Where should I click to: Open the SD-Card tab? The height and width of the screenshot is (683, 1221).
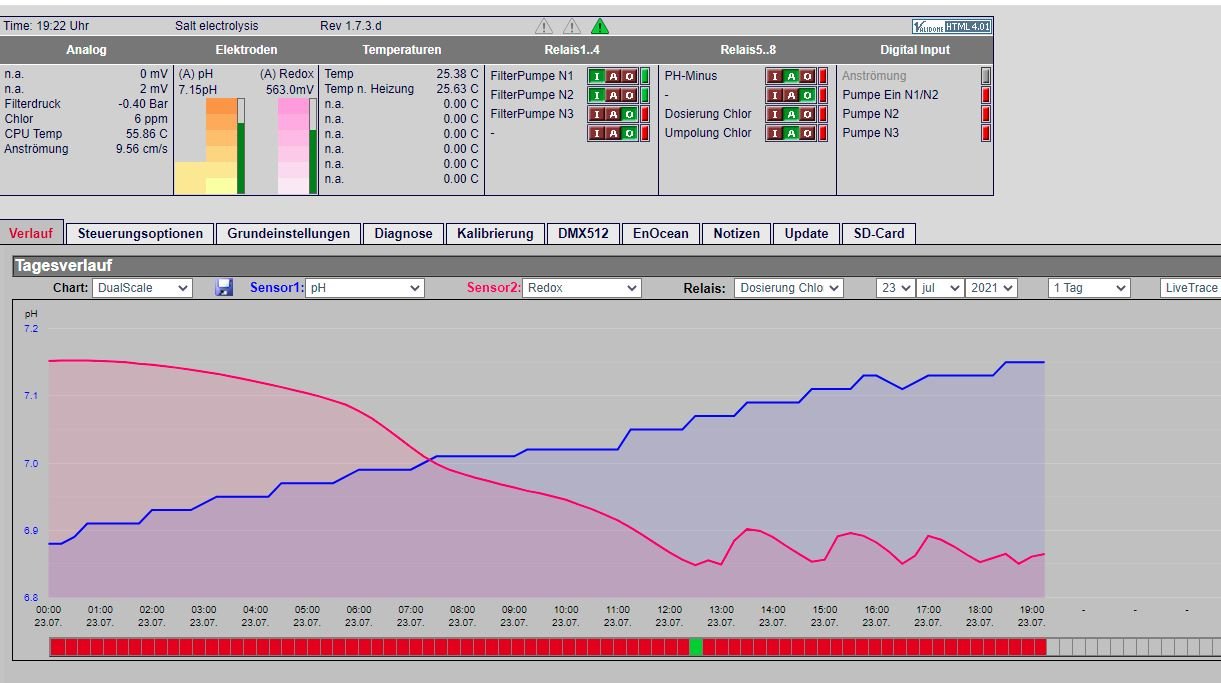[x=878, y=233]
